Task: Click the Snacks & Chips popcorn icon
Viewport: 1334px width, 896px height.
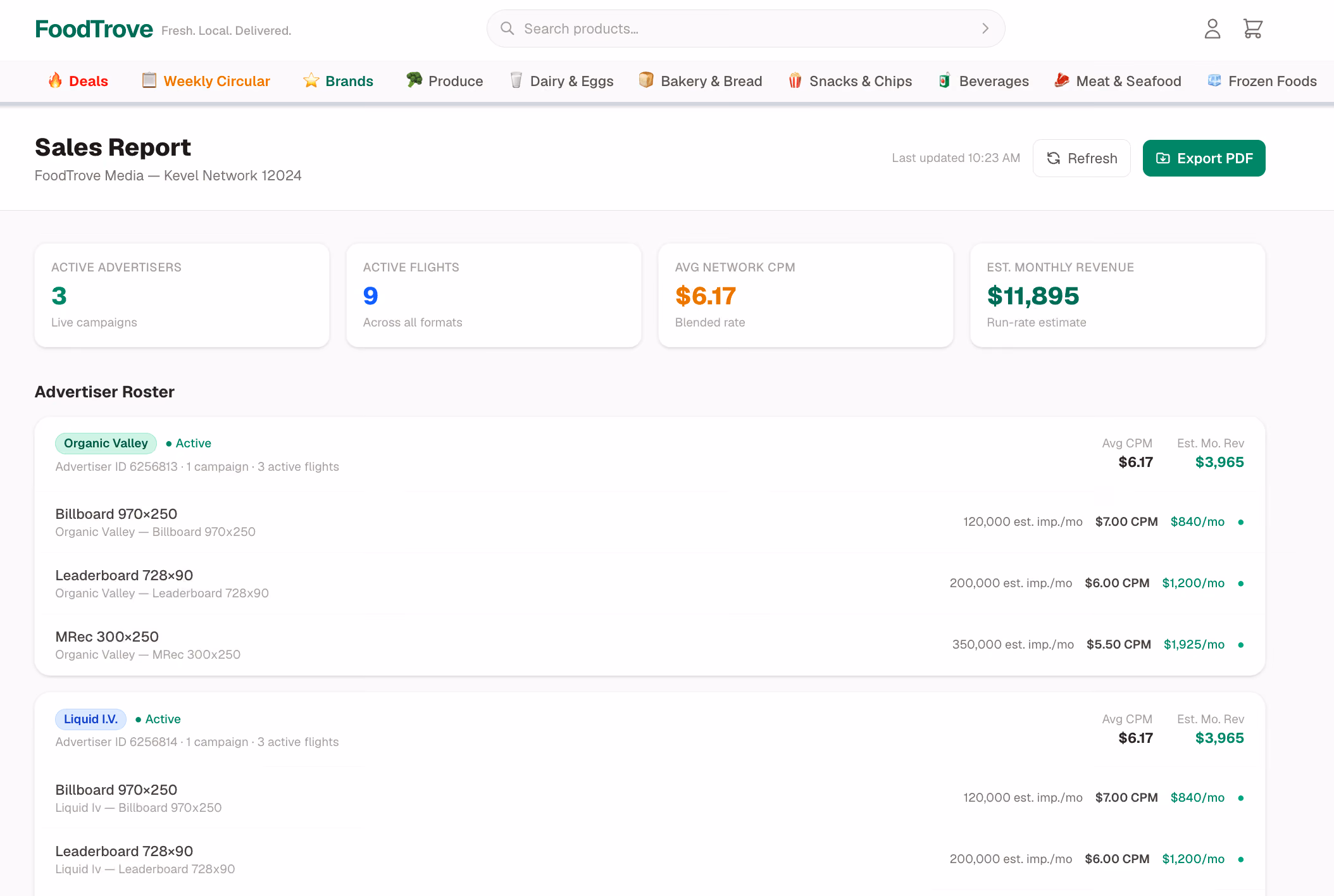Action: (x=795, y=80)
